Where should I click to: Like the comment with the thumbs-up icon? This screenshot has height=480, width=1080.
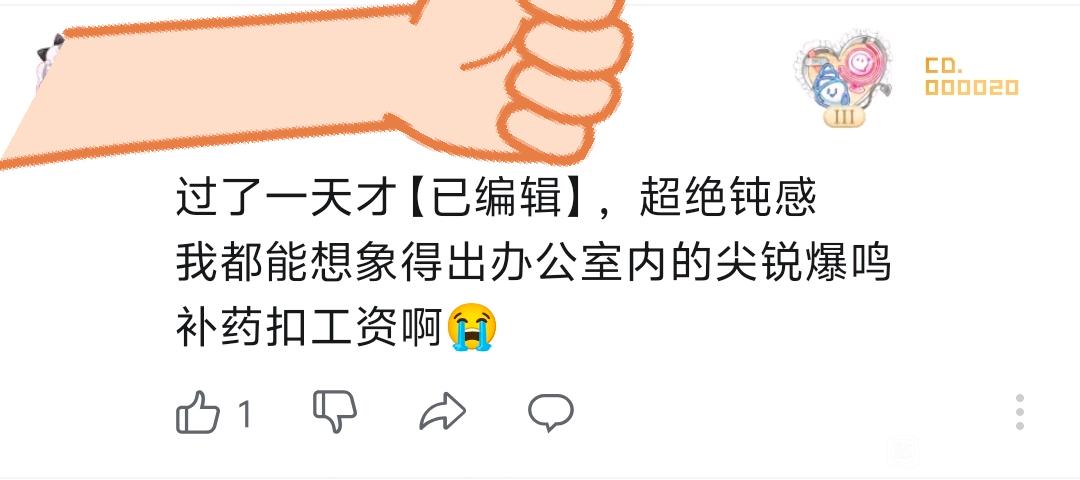click(x=198, y=412)
